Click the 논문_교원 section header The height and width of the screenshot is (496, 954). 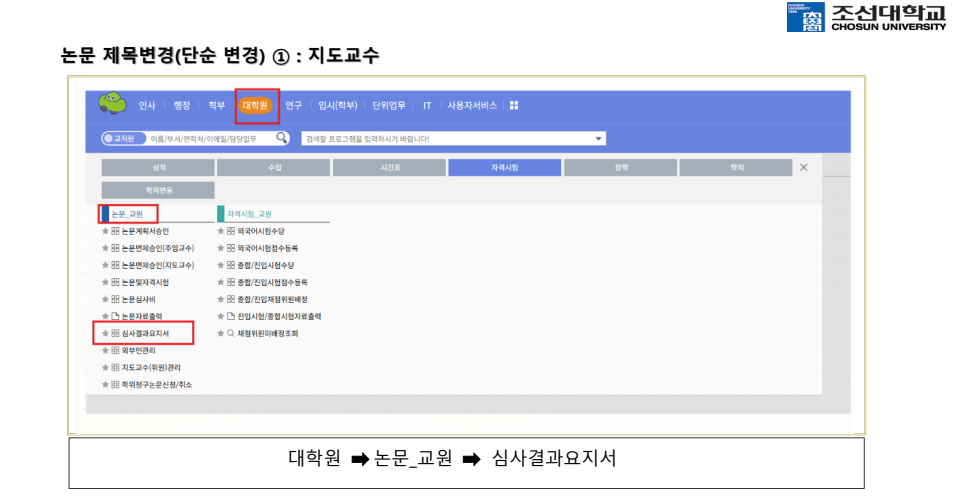pyautogui.click(x=127, y=214)
